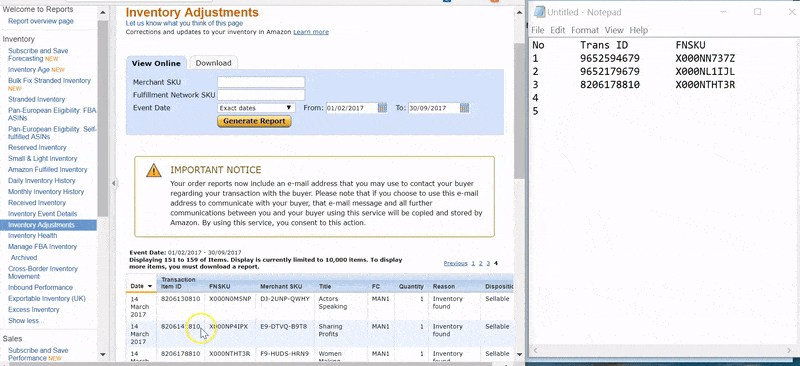
Task: Open Daily Inventory History report
Action: pyautogui.click(x=42, y=181)
